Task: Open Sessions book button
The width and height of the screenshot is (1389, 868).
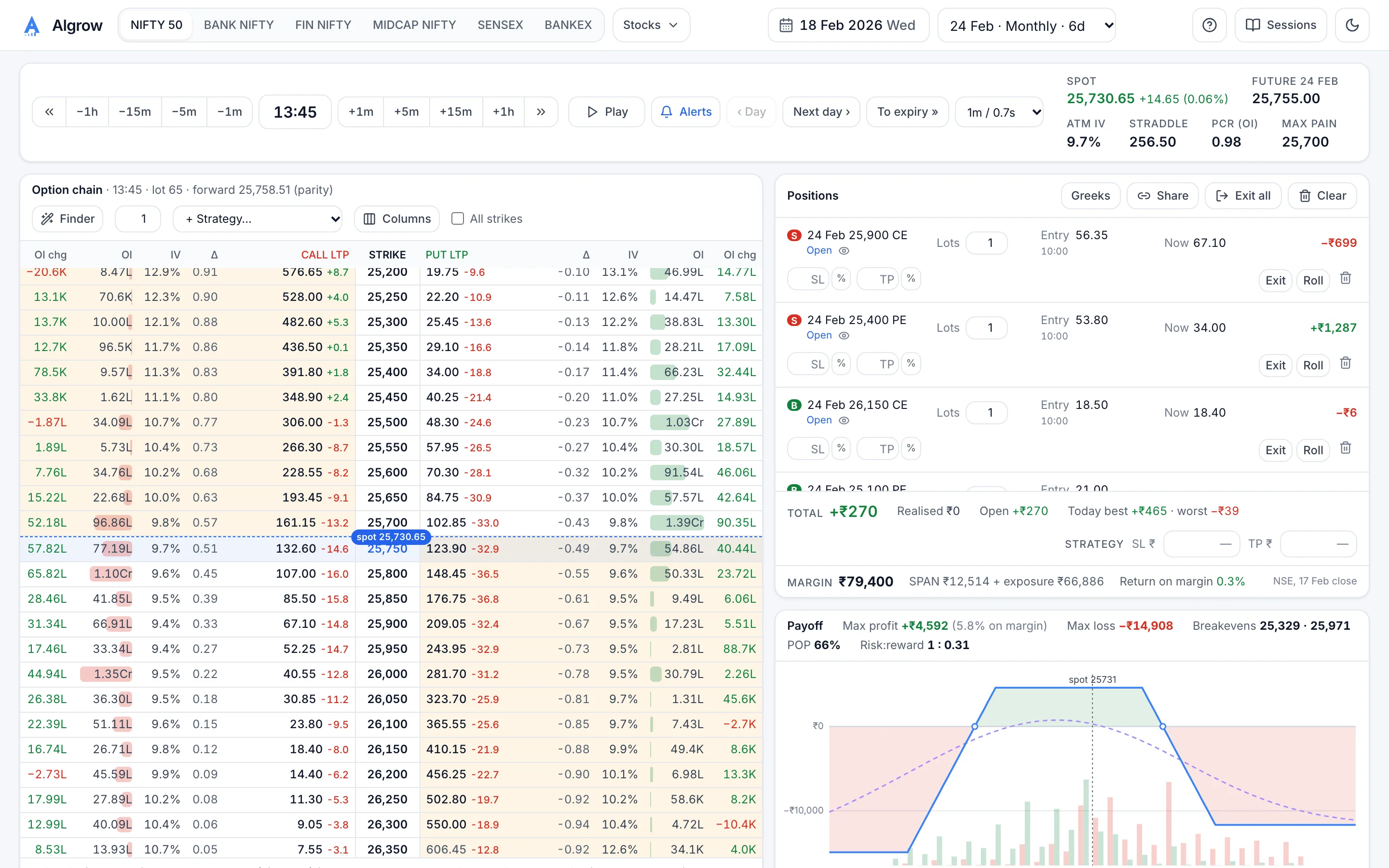Action: pyautogui.click(x=1280, y=25)
